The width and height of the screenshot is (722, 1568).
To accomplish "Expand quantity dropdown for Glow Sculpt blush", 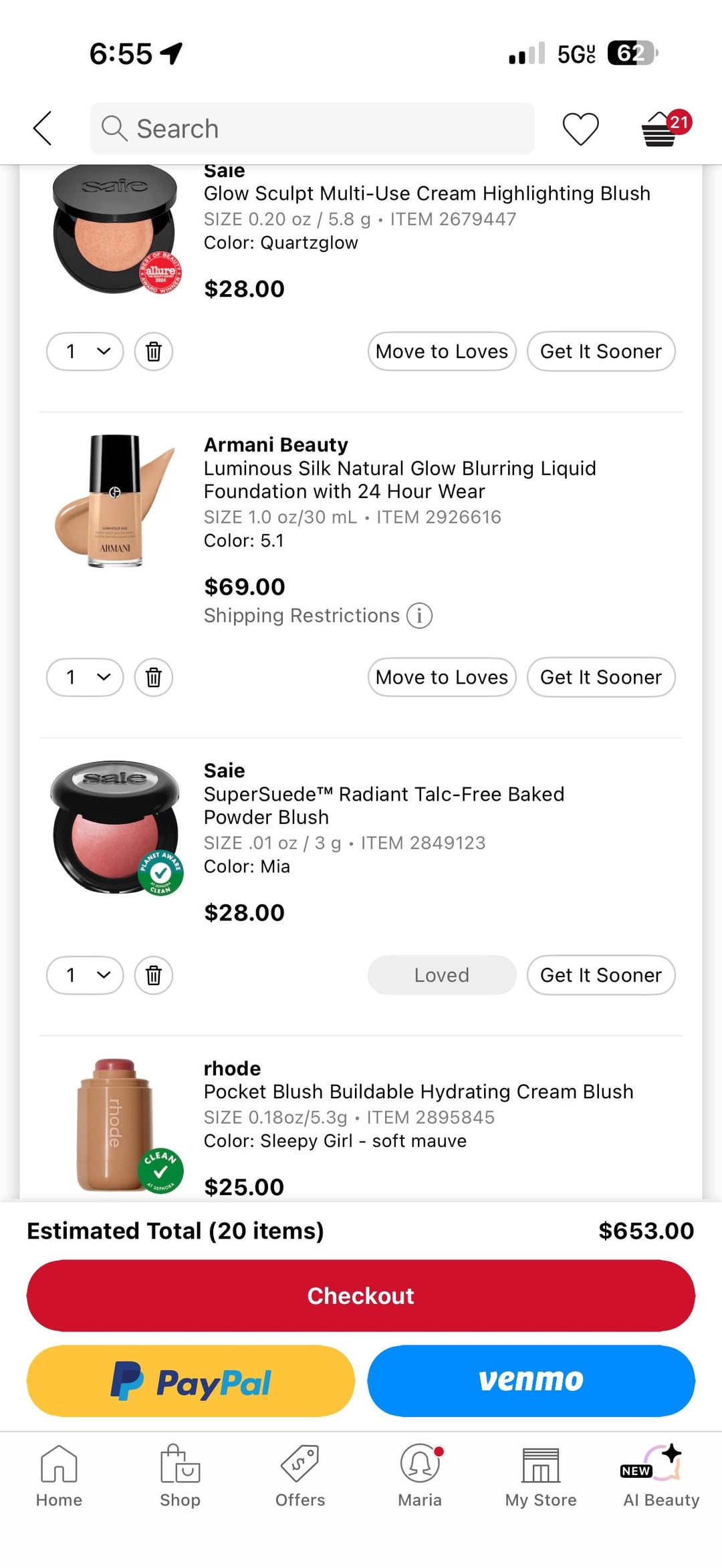I will 85,352.
